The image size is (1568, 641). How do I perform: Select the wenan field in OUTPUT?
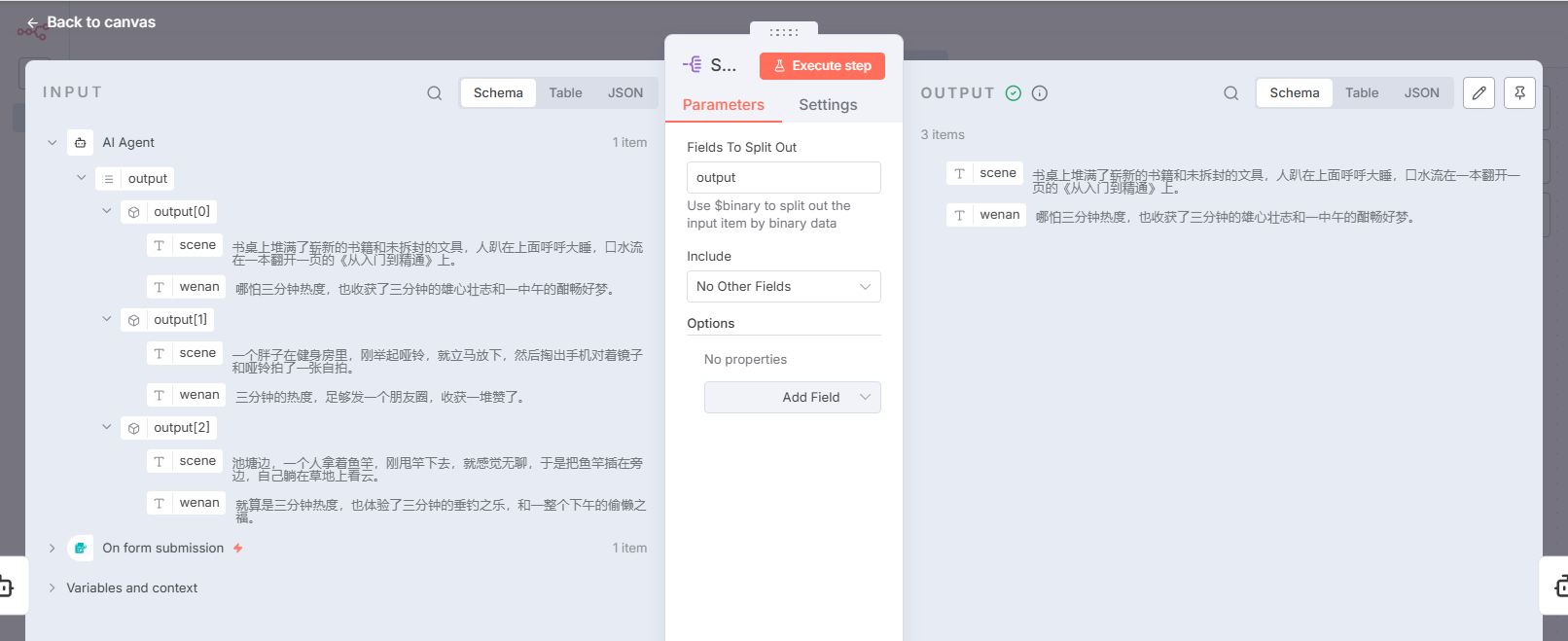coord(986,215)
